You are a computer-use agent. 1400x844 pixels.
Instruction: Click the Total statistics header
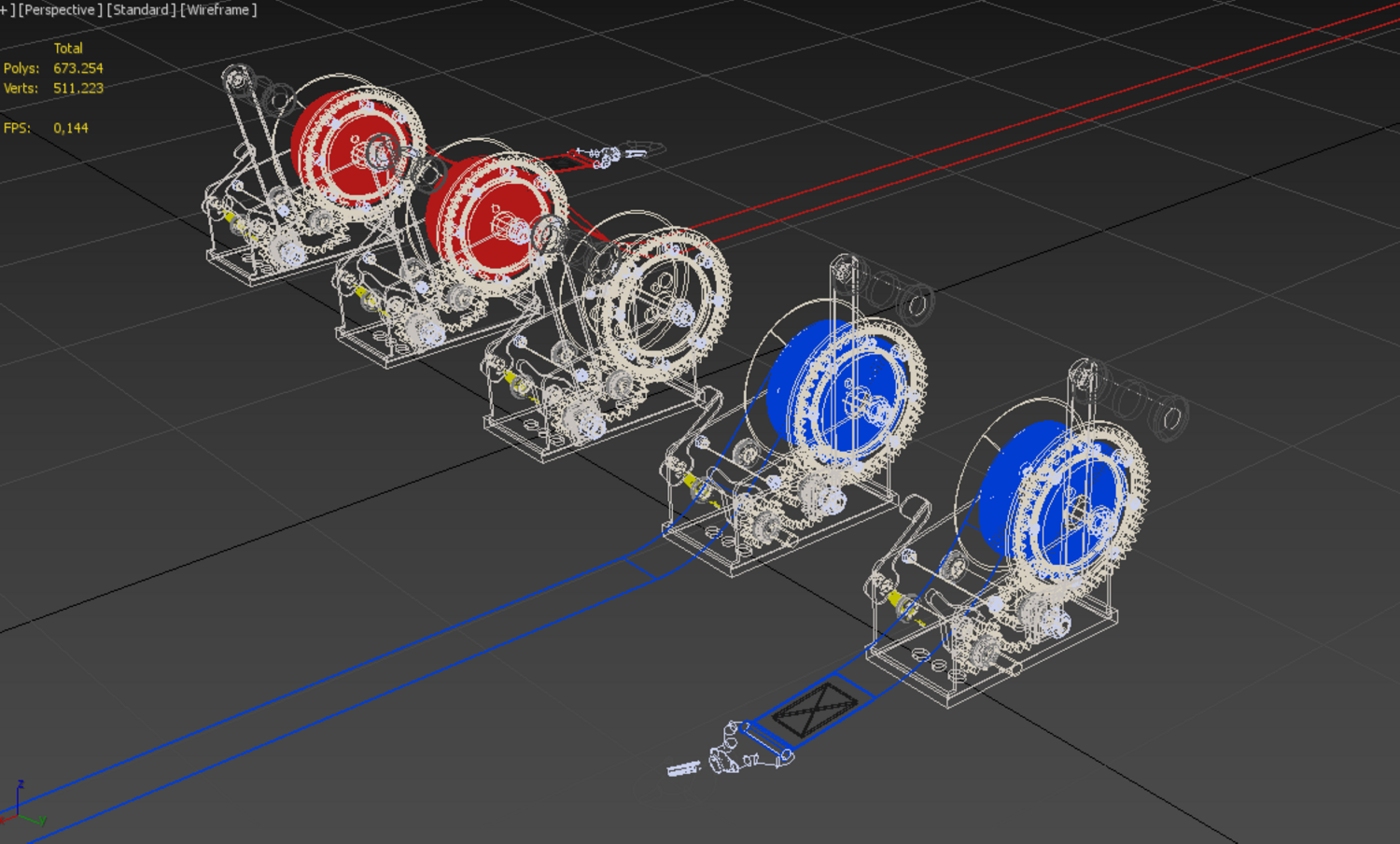coord(68,49)
